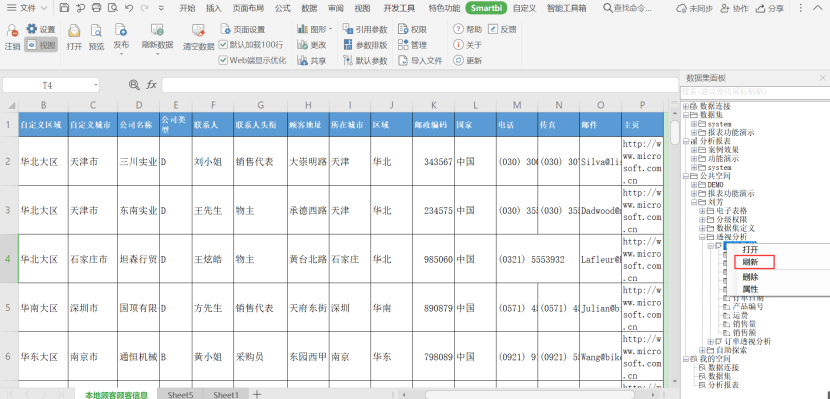
Task: Switch to the 页面布局 ribbon tab
Action: coord(248,8)
